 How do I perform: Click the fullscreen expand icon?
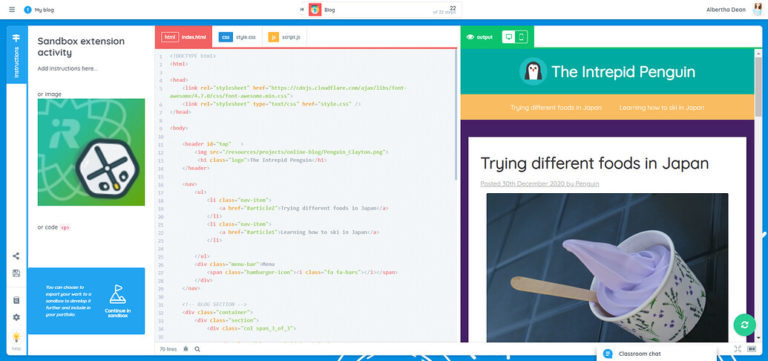click(x=738, y=349)
